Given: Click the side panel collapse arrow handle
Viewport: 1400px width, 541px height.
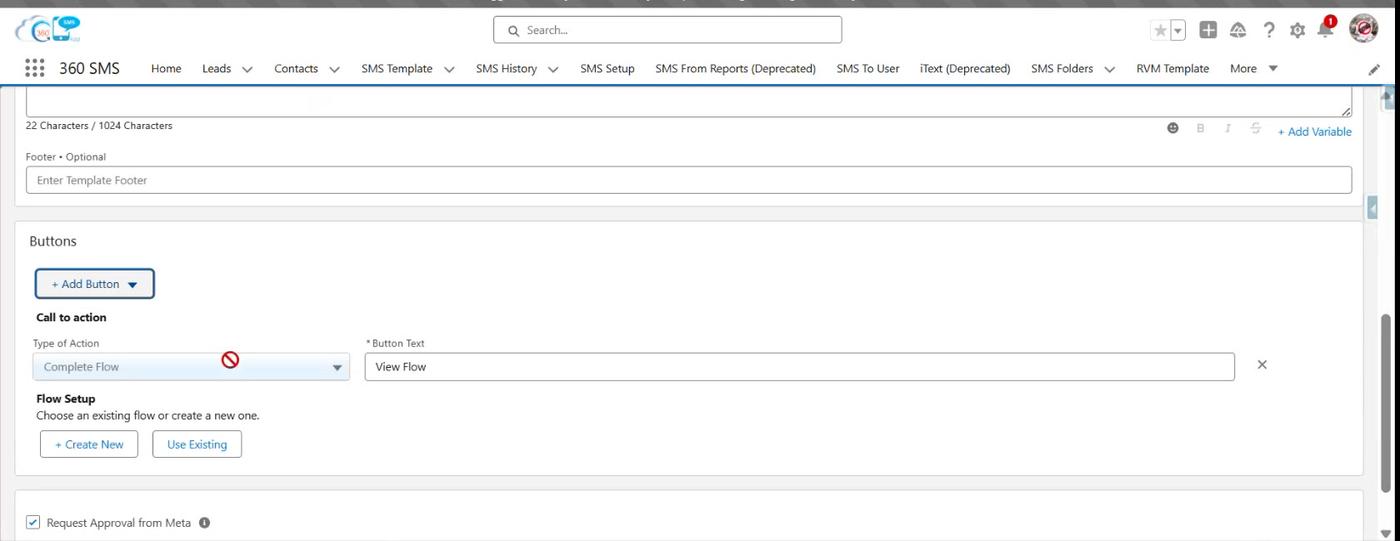Looking at the screenshot, I should click(1373, 207).
